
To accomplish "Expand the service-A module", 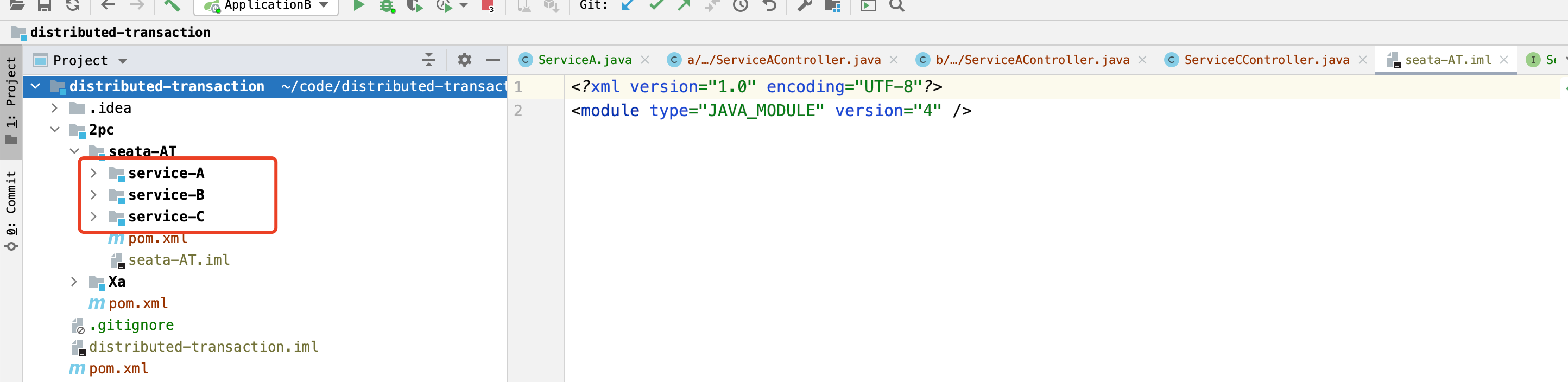I will click(x=94, y=173).
